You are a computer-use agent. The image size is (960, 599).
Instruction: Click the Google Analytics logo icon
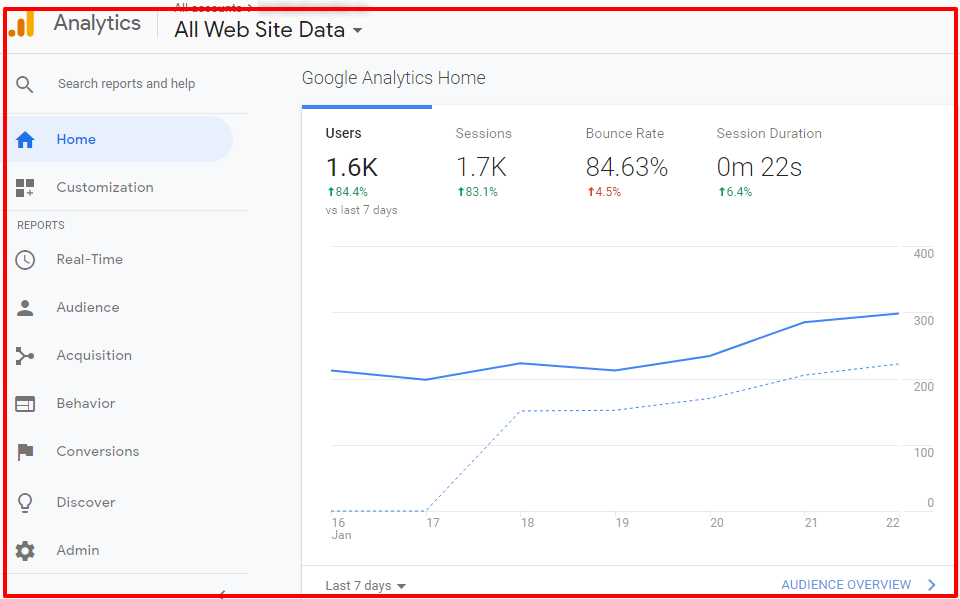tap(21, 24)
